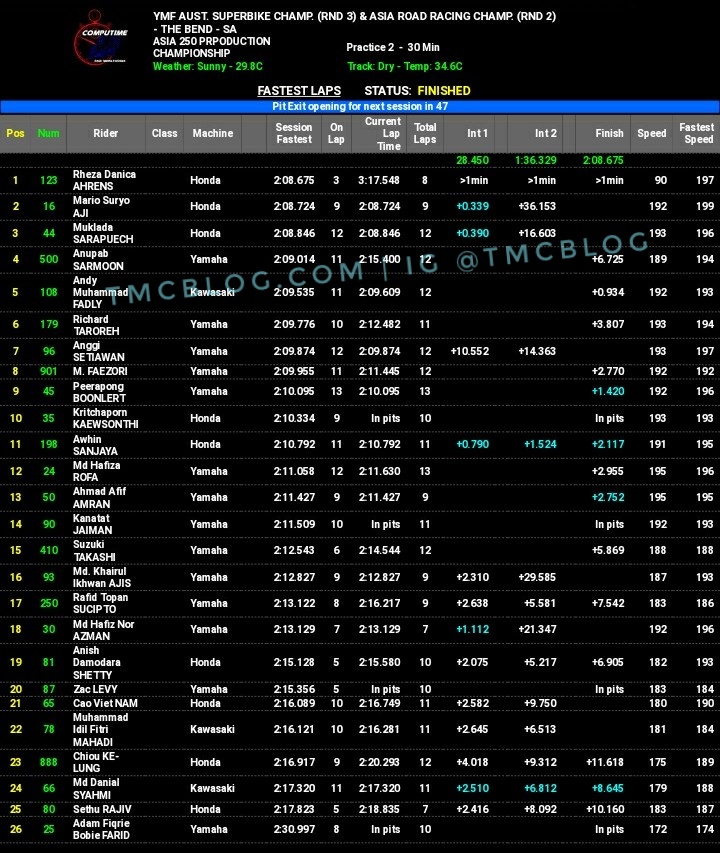Image resolution: width=720 pixels, height=853 pixels.
Task: Click session fastest time 2:30.997
Action: click(x=294, y=830)
